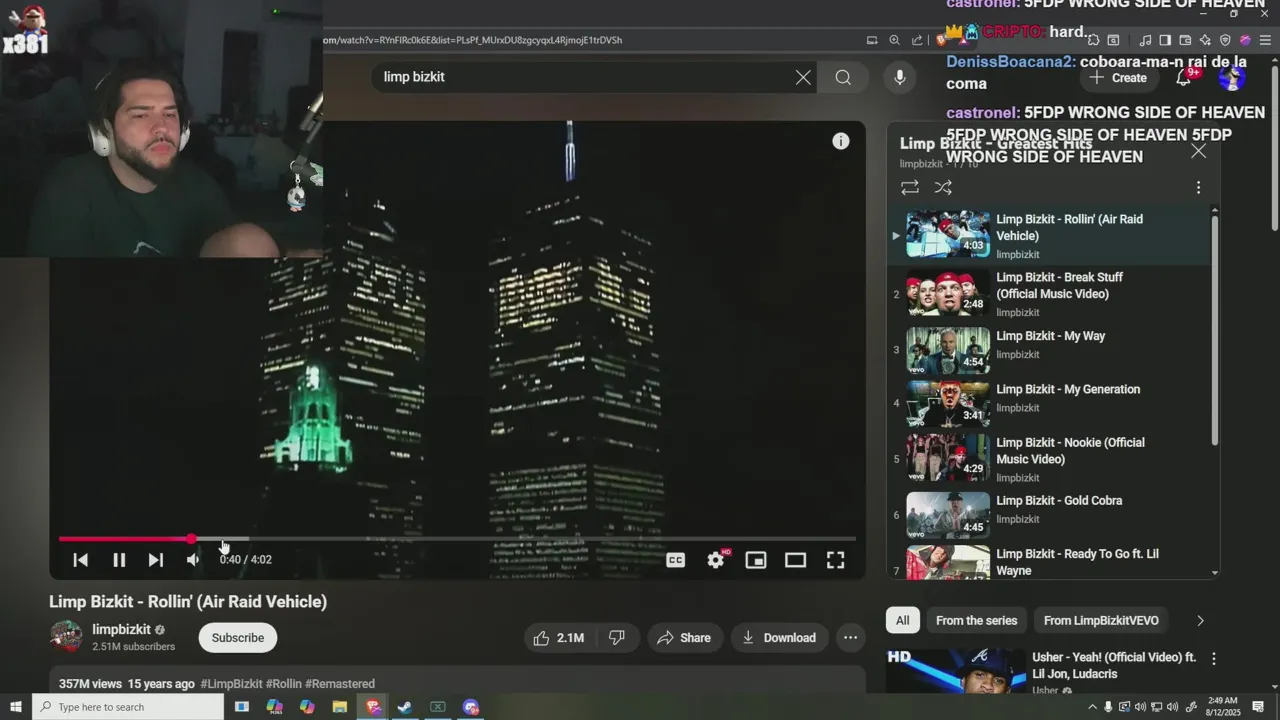Open options for the Usher - Yeah! video

click(1213, 659)
